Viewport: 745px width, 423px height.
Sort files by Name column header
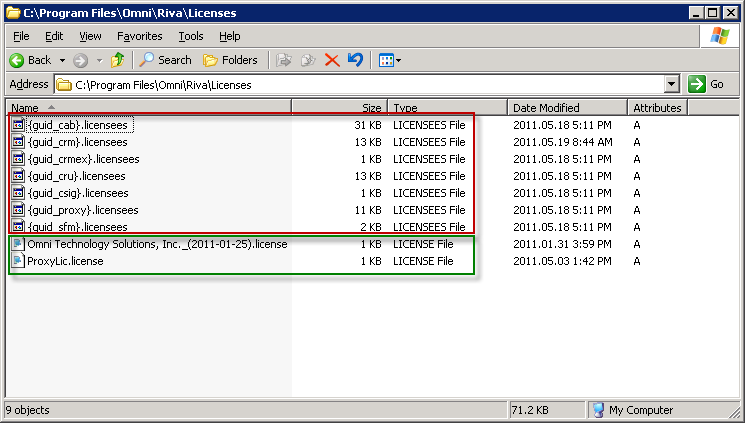[149, 108]
